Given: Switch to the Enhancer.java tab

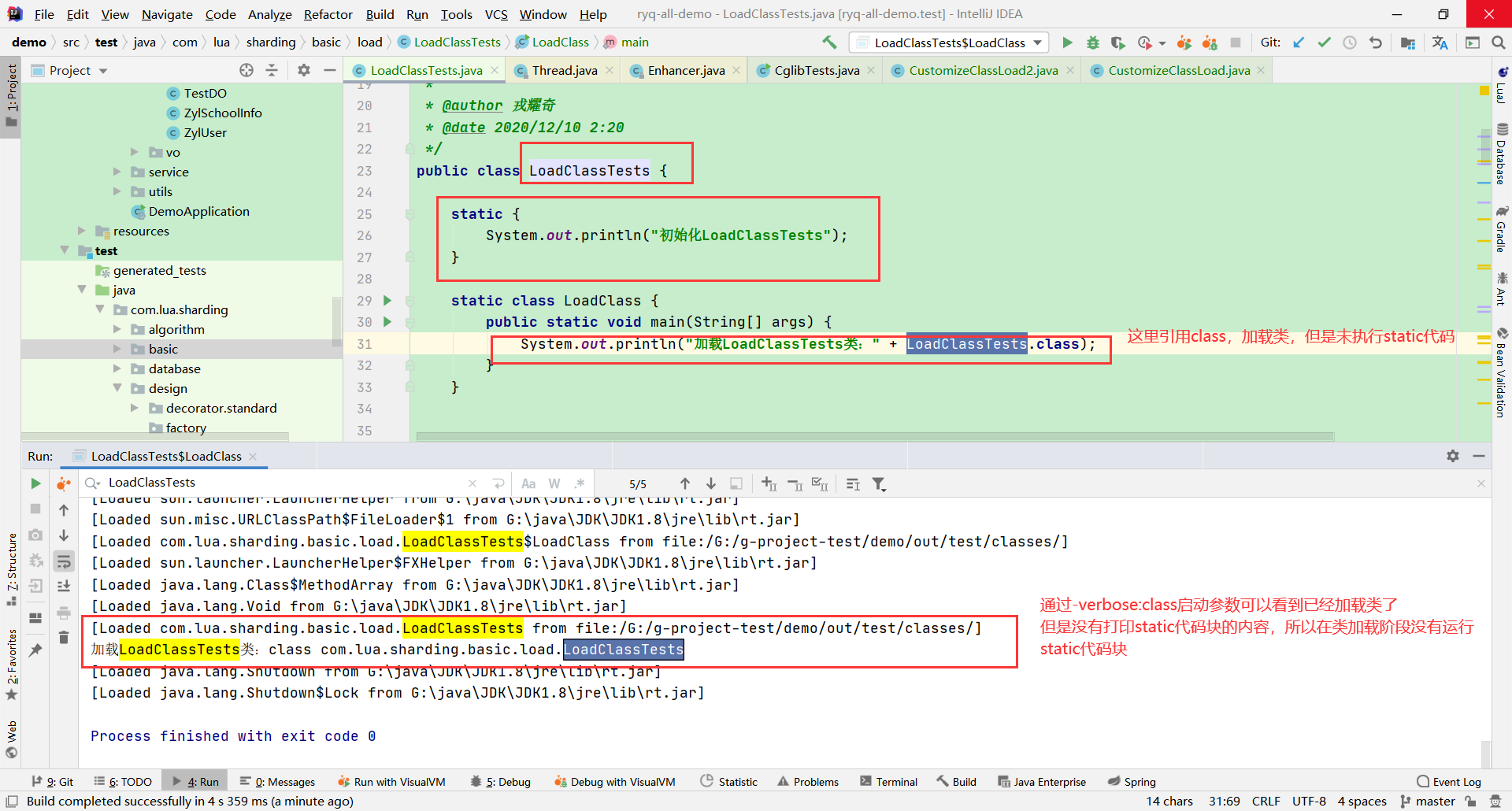Looking at the screenshot, I should coord(684,70).
